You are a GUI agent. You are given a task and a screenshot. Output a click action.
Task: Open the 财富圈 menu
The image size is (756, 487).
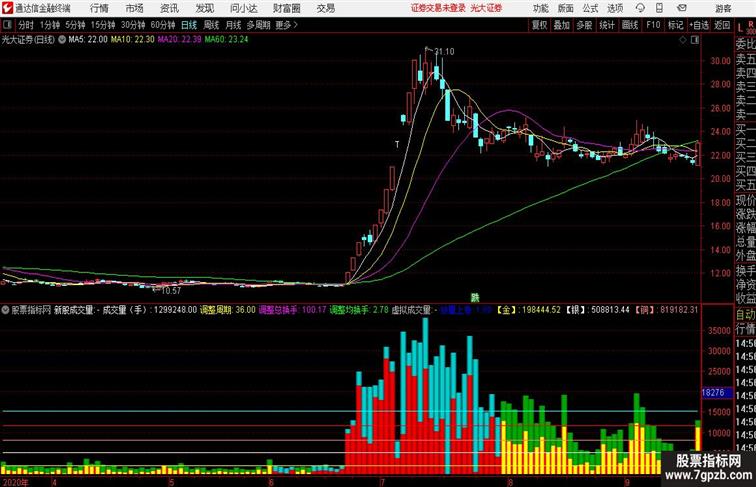coord(287,8)
